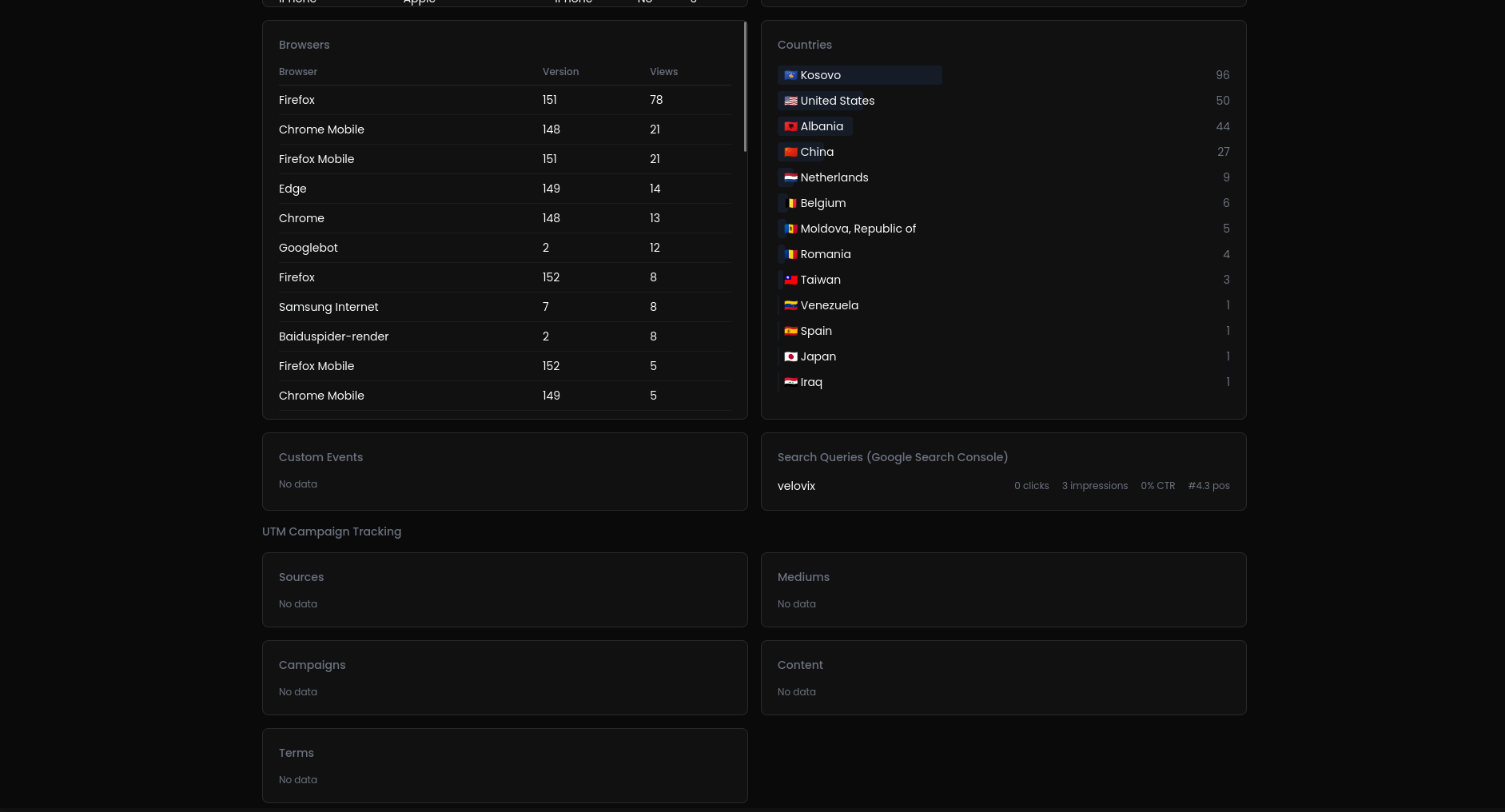
Task: Click the Search Queries panel heading
Action: 892,457
